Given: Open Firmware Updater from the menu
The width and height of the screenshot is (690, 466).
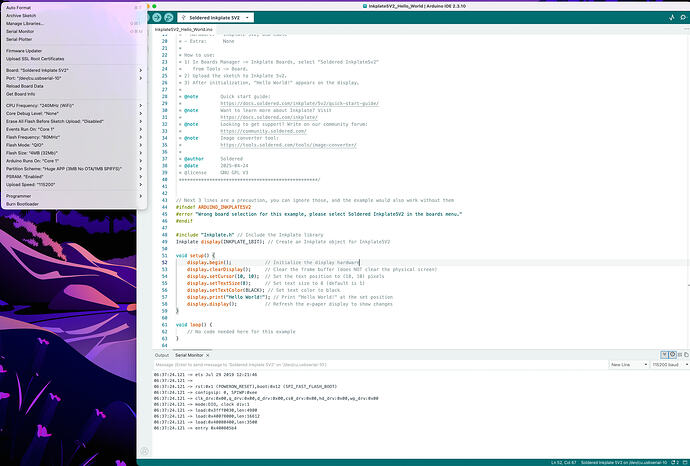Looking at the screenshot, I should 74,51.
